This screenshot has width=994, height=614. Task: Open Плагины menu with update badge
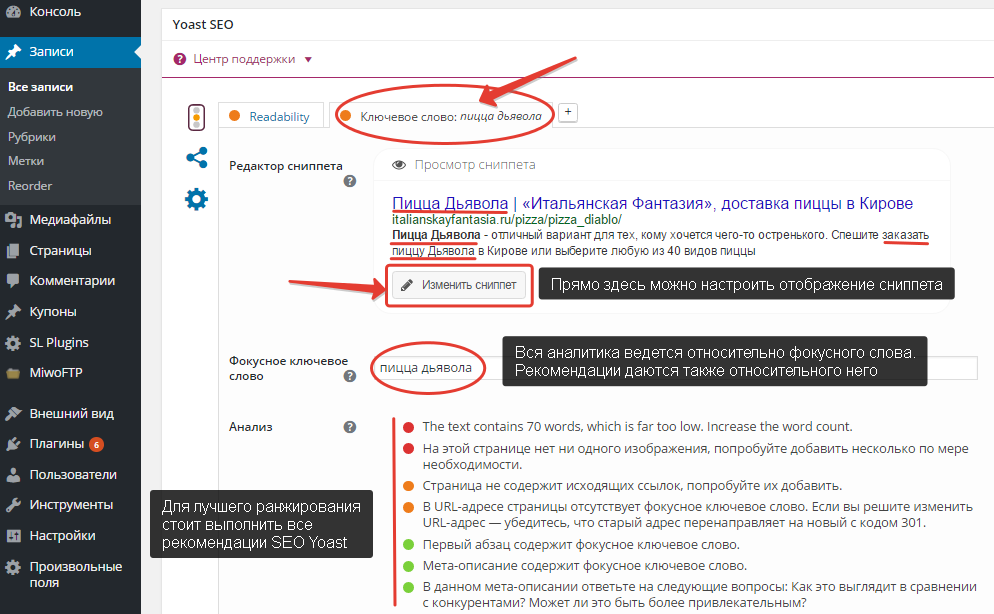(60, 444)
